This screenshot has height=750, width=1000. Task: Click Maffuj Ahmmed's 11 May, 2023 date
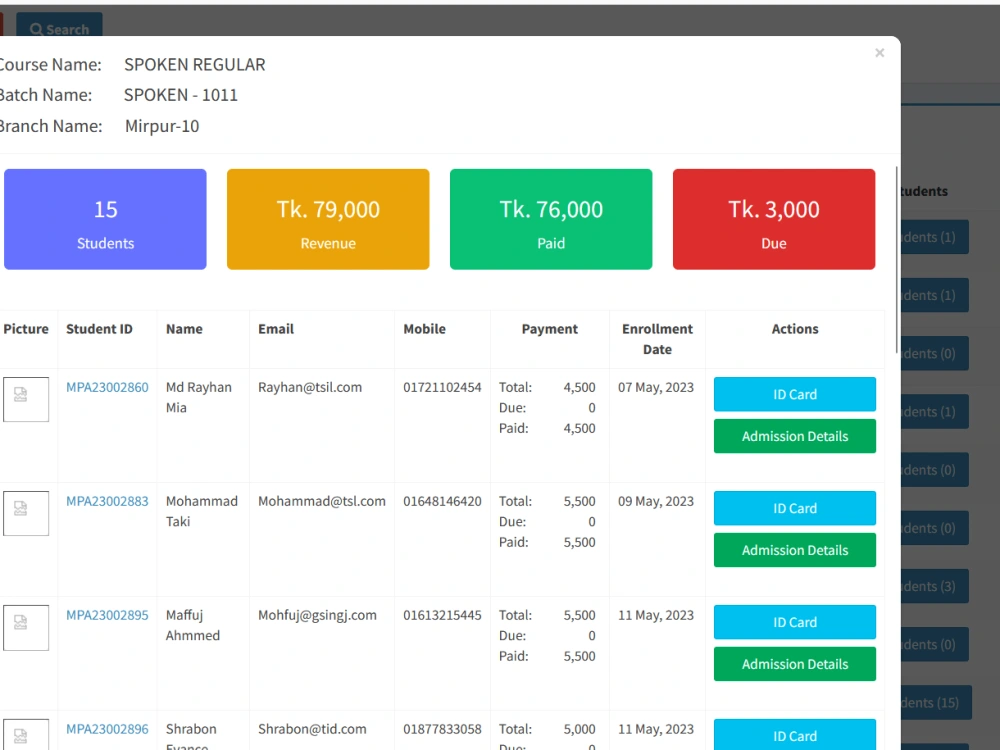[x=656, y=615]
